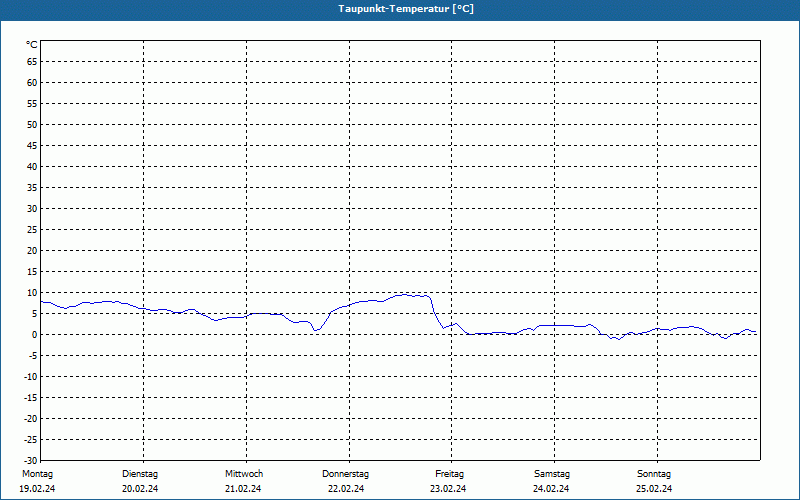Click the chart title 'Taupunkt-Temperatur [°C]'

406,9
